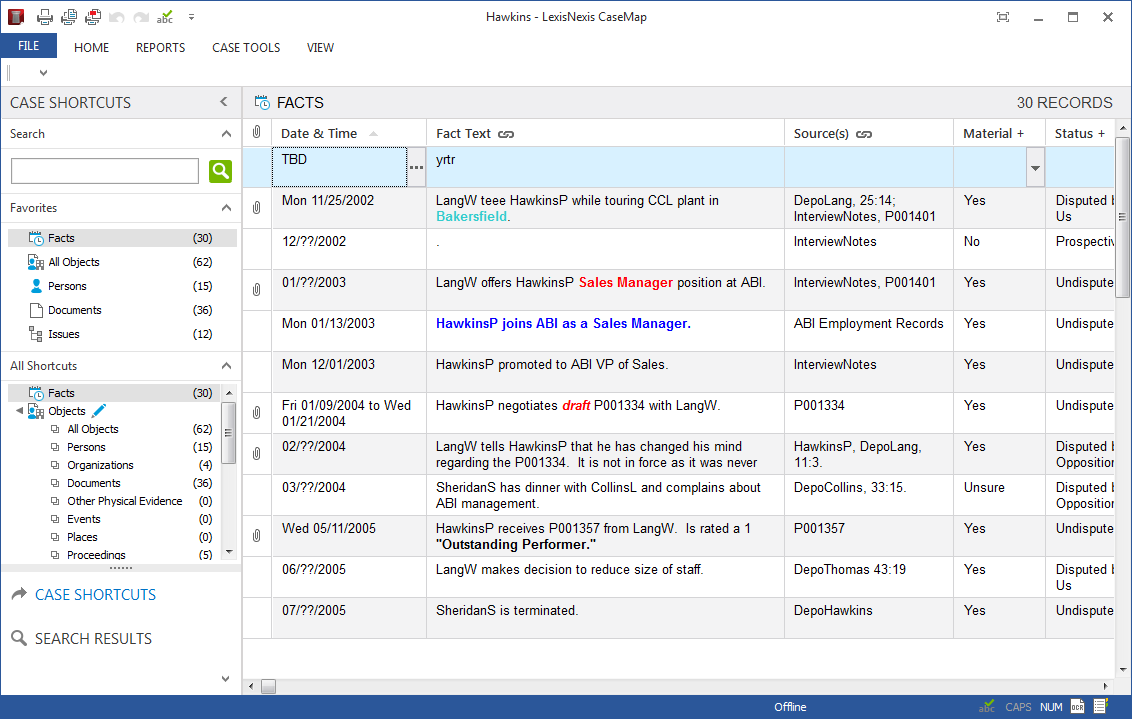Image resolution: width=1132 pixels, height=719 pixels.
Task: Click the OCR icon in the status bar
Action: point(1077,707)
